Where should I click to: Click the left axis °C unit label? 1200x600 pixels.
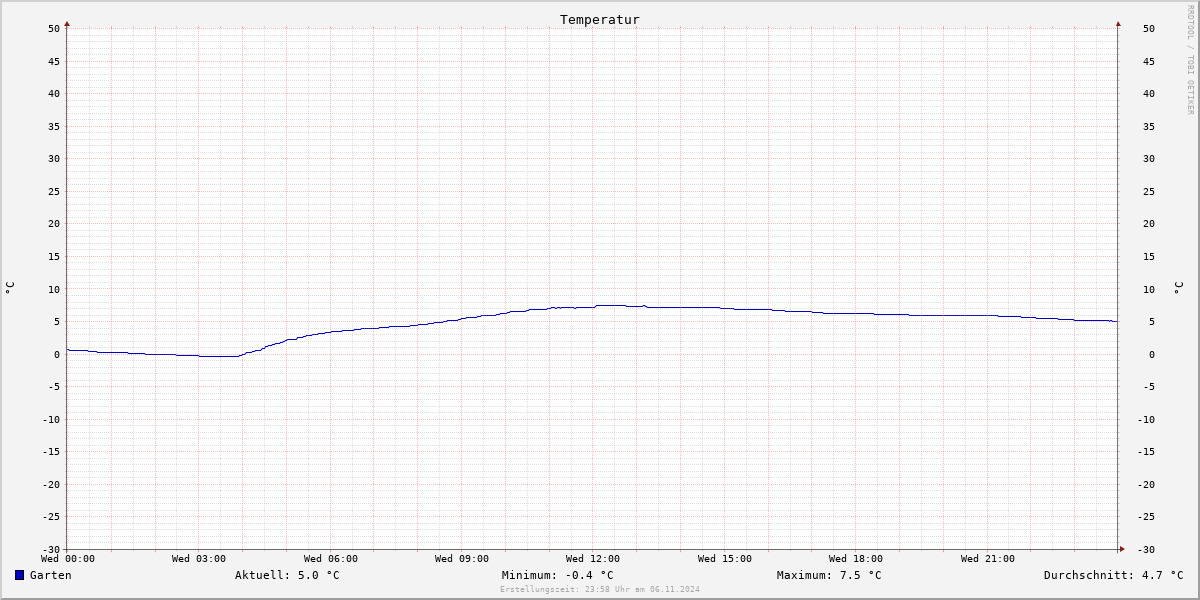10,288
